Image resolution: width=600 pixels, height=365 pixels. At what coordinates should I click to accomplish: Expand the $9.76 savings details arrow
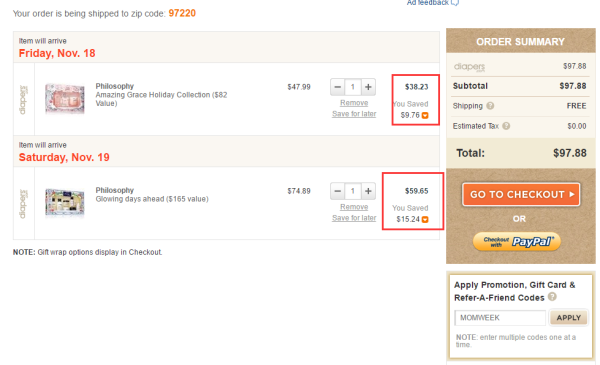pyautogui.click(x=425, y=116)
